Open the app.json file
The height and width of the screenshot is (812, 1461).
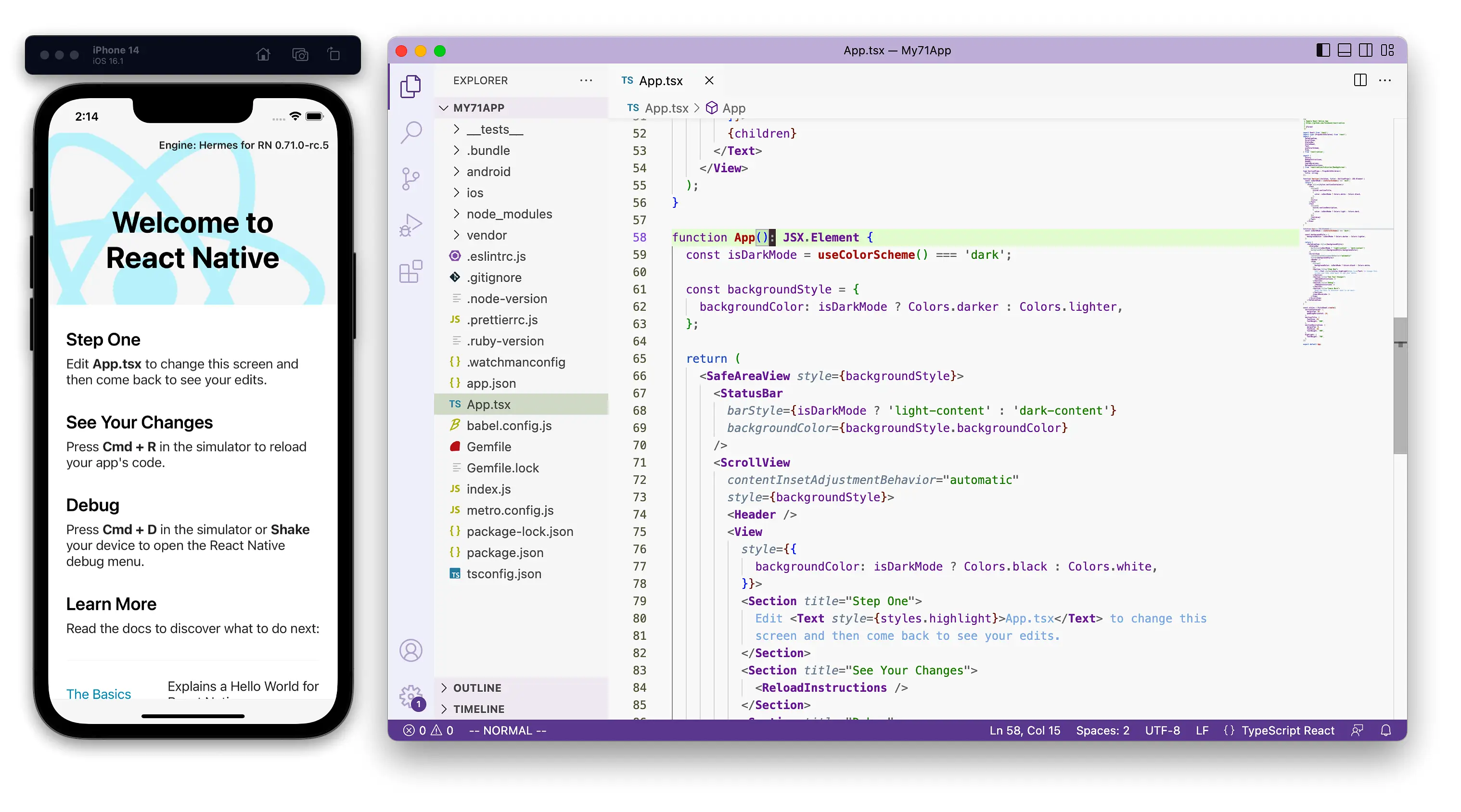click(521, 383)
